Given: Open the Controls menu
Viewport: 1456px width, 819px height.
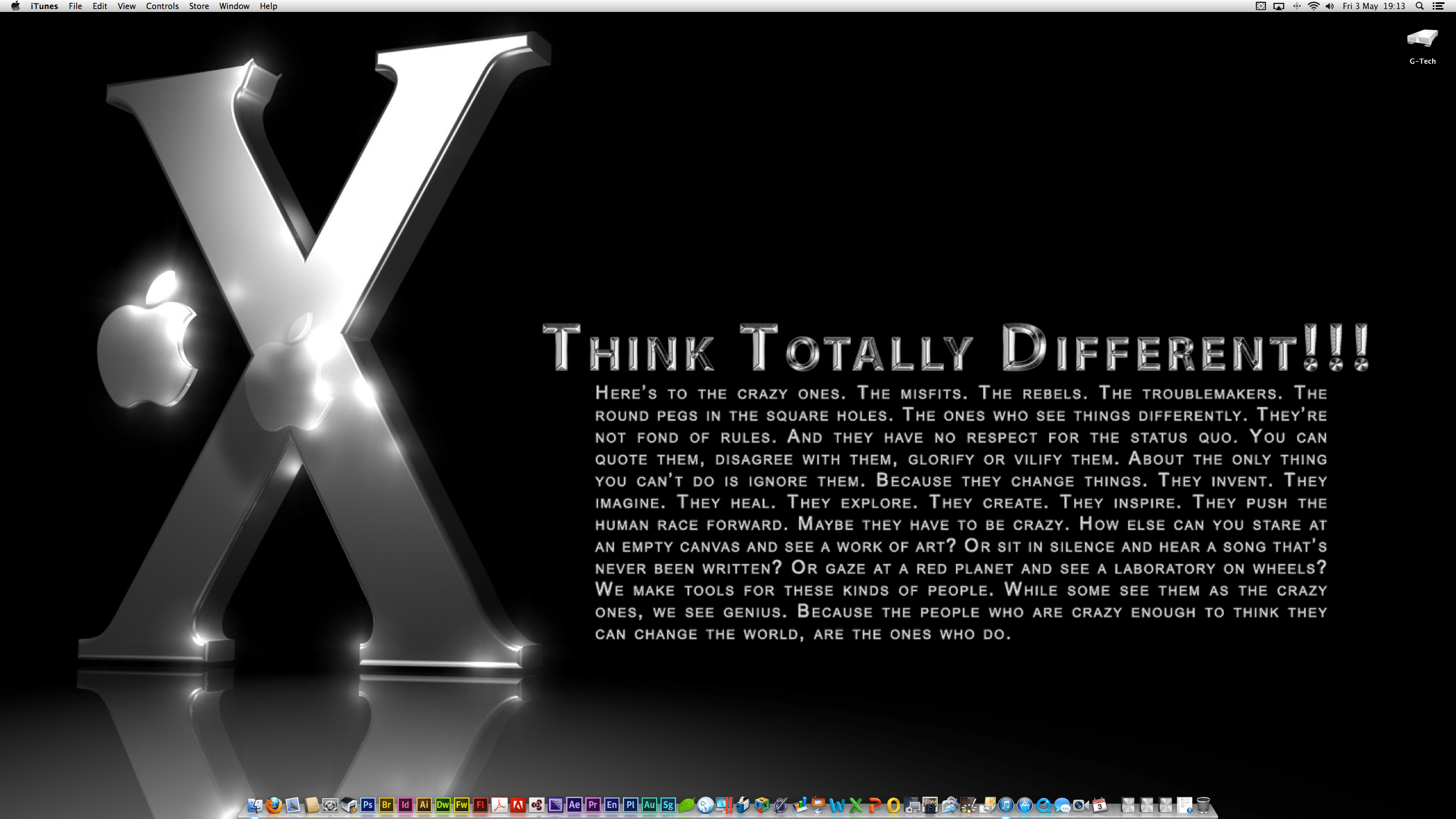Looking at the screenshot, I should click(x=162, y=6).
